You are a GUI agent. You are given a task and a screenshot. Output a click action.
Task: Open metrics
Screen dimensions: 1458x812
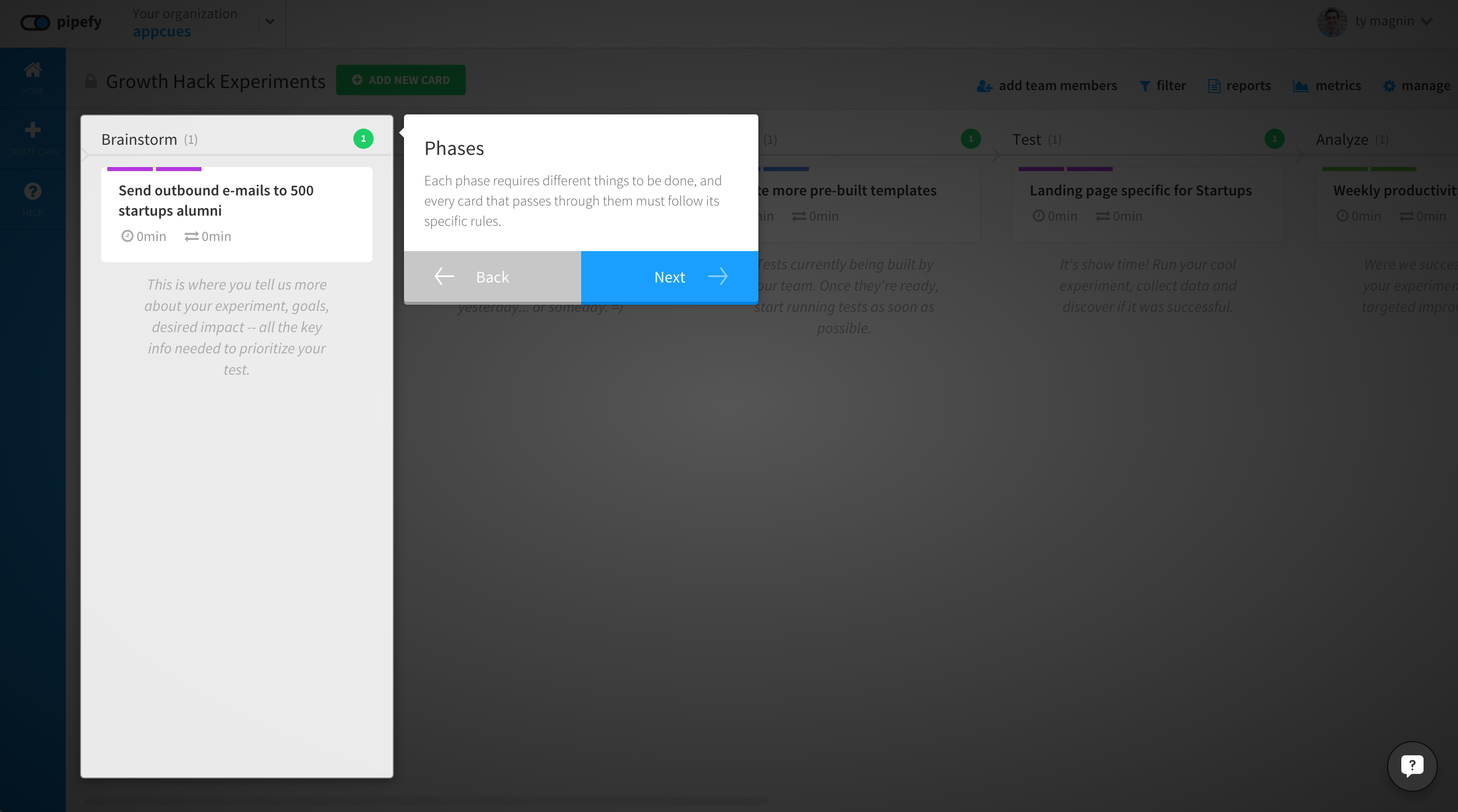[x=1327, y=86]
